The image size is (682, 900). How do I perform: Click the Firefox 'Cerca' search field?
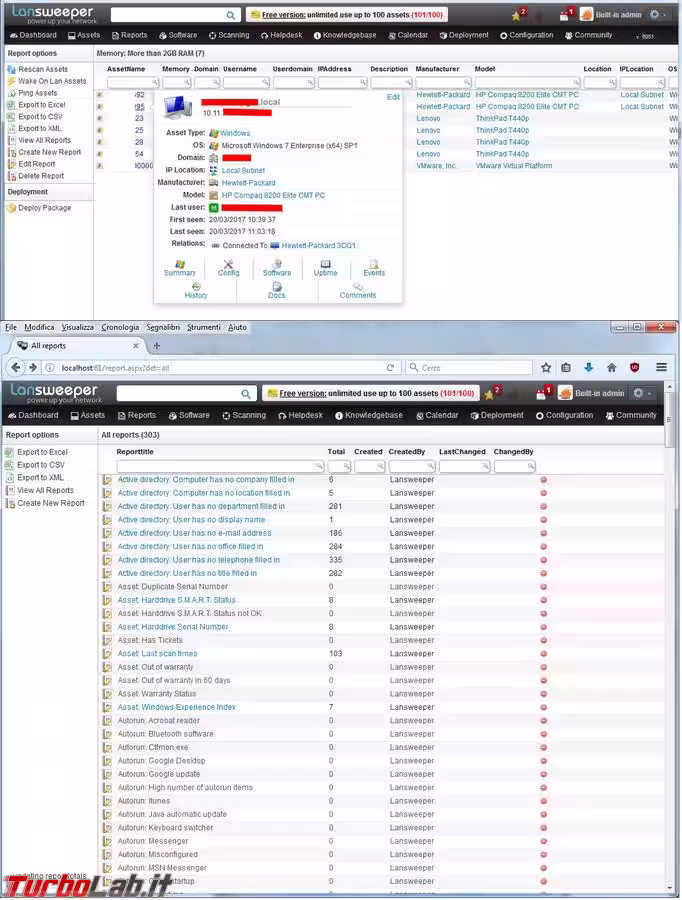(x=470, y=368)
